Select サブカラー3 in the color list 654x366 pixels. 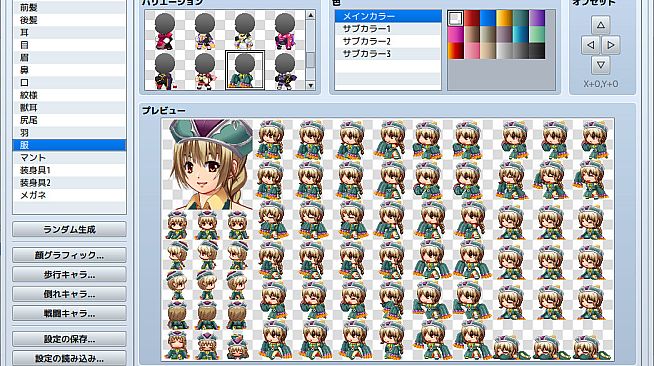(x=388, y=54)
